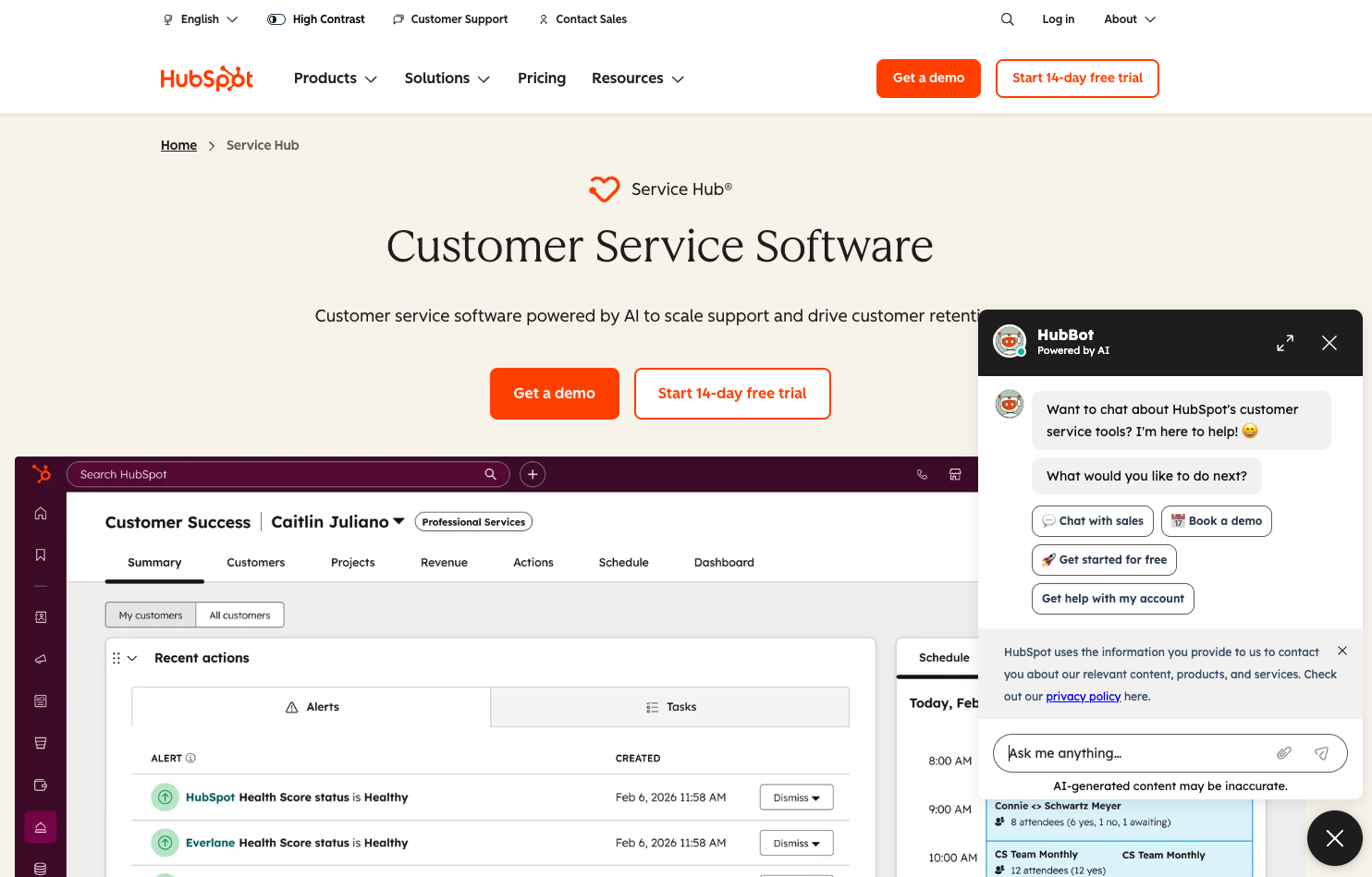Click the HubSpot Health Score arrow icon

(165, 797)
